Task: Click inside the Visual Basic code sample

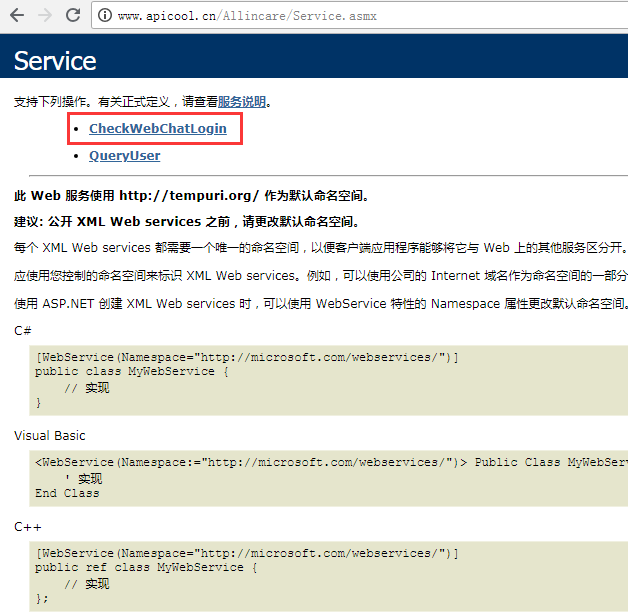Action: (x=300, y=478)
